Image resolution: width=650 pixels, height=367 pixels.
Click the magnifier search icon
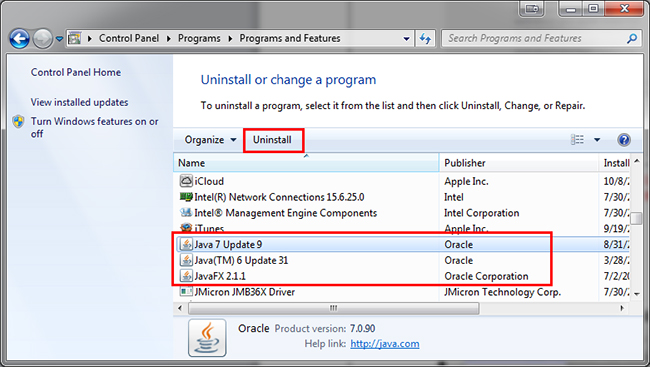click(631, 39)
